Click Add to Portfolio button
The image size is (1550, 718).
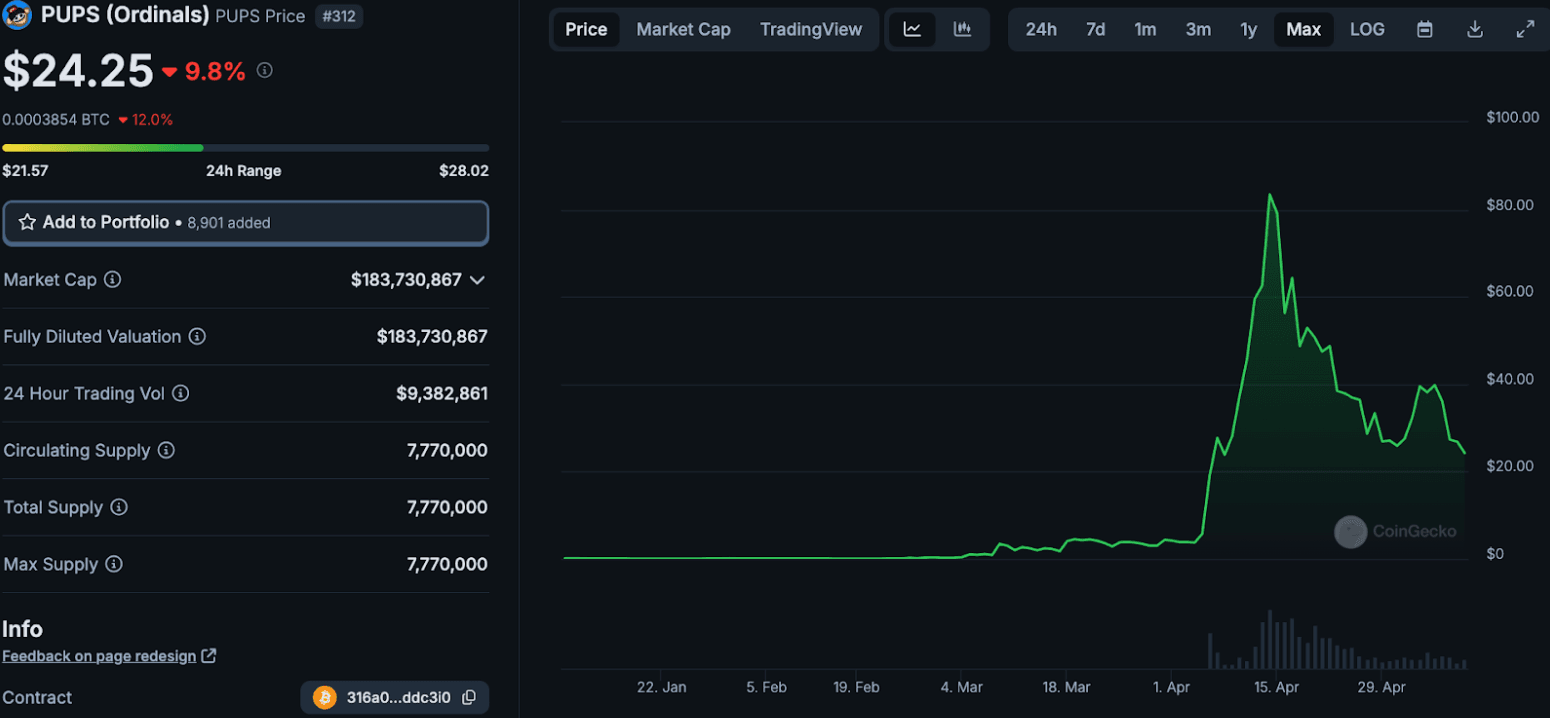(245, 222)
